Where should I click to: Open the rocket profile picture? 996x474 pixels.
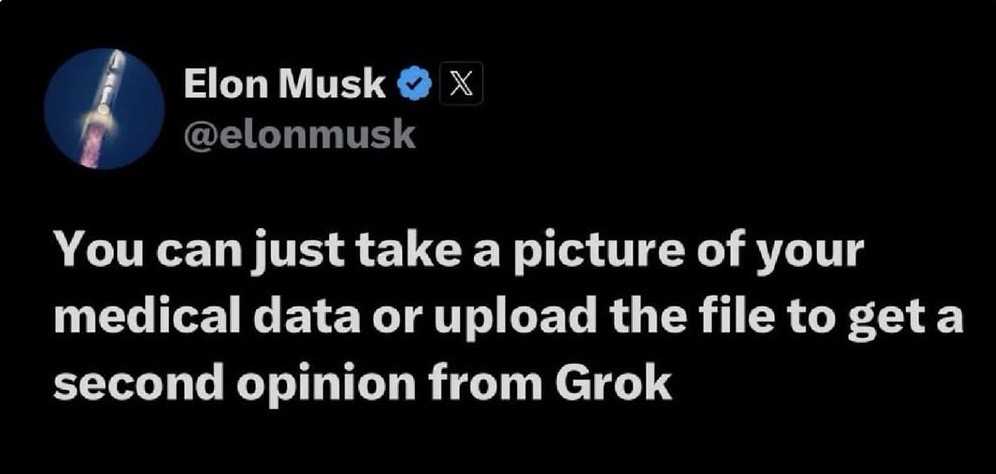pyautogui.click(x=104, y=109)
